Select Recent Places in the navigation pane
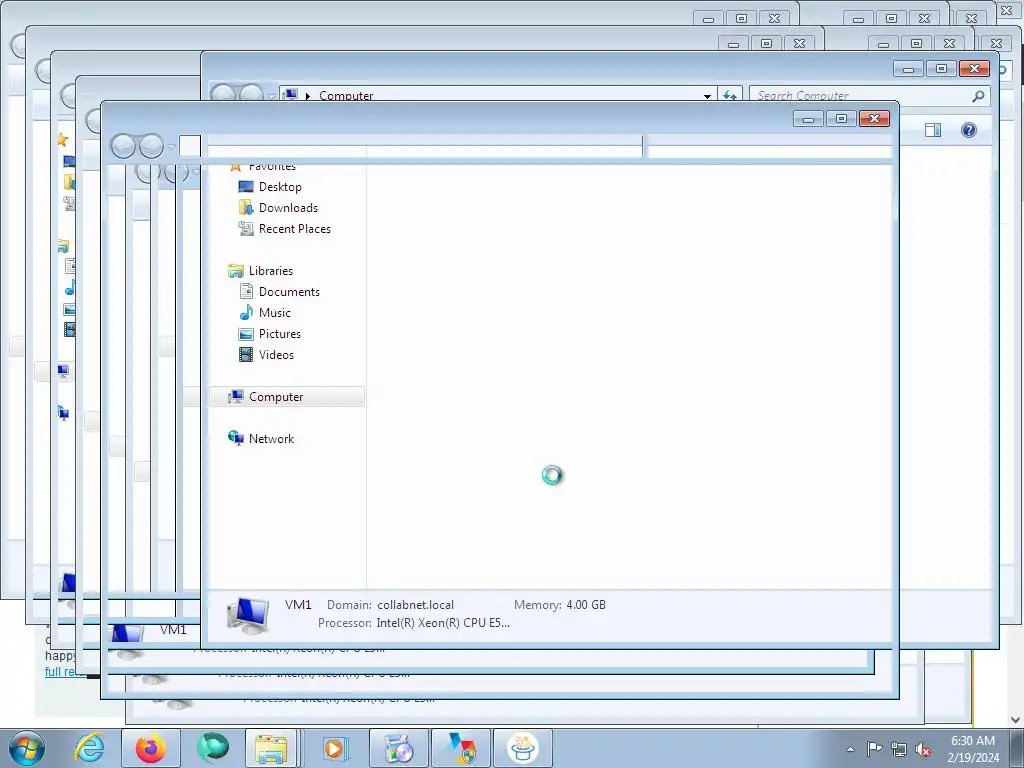Viewport: 1024px width, 768px height. (294, 229)
